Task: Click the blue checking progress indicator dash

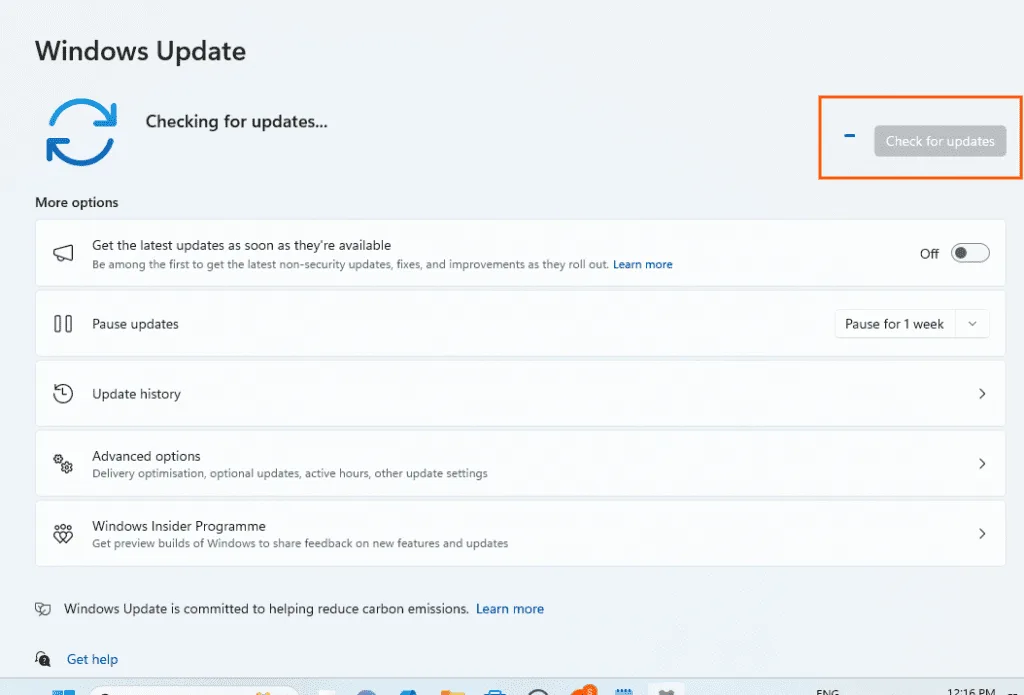Action: click(849, 136)
